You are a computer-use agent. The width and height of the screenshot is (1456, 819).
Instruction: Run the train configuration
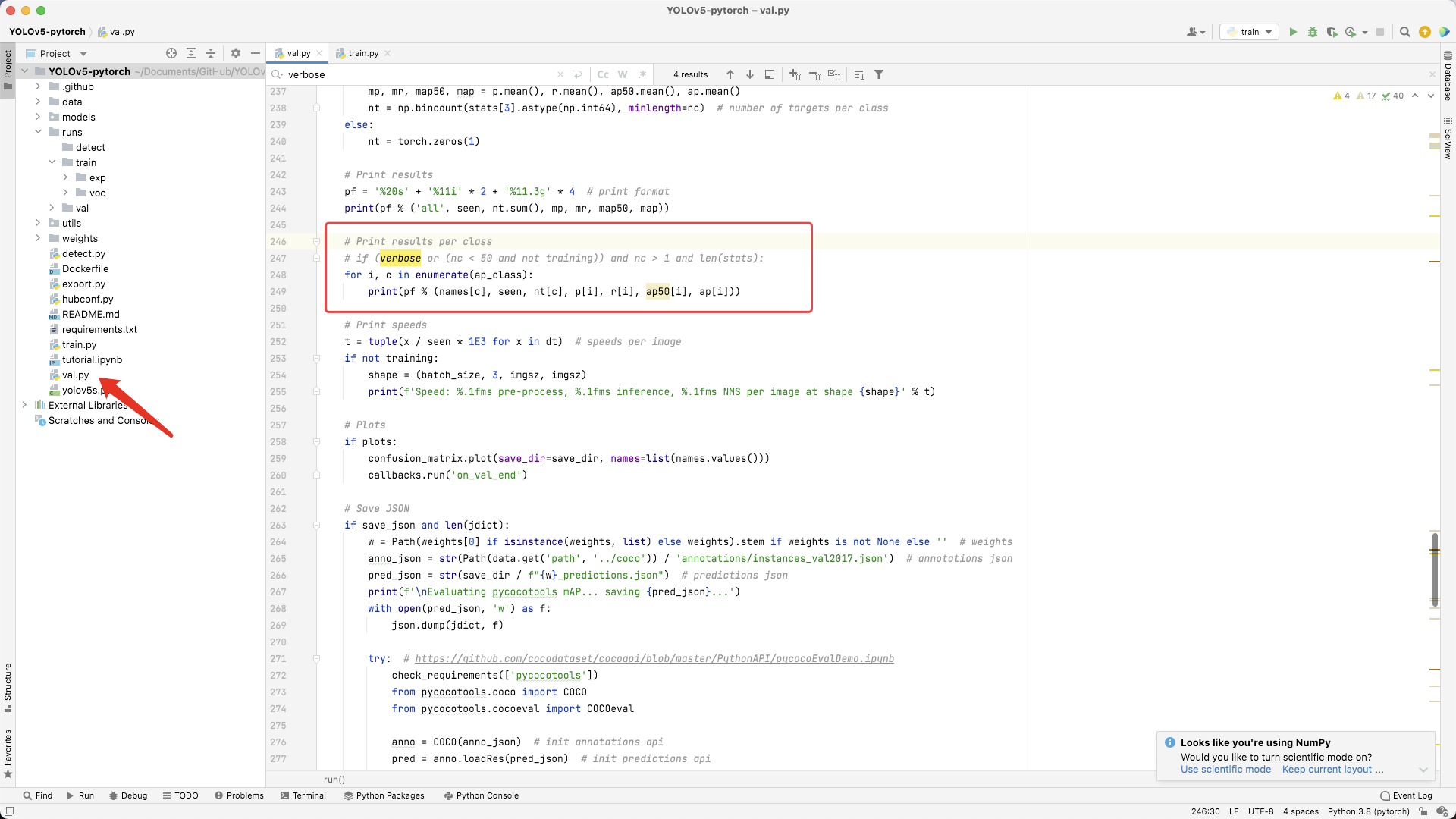click(x=1293, y=32)
